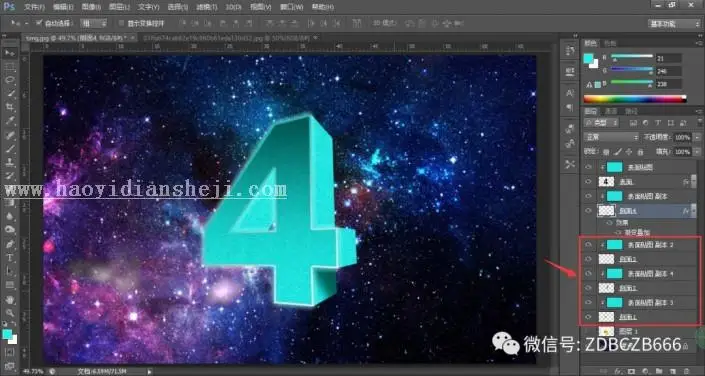The image size is (705, 376).
Task: Toggle the 显示变换控件 checkbox
Action: 121,23
